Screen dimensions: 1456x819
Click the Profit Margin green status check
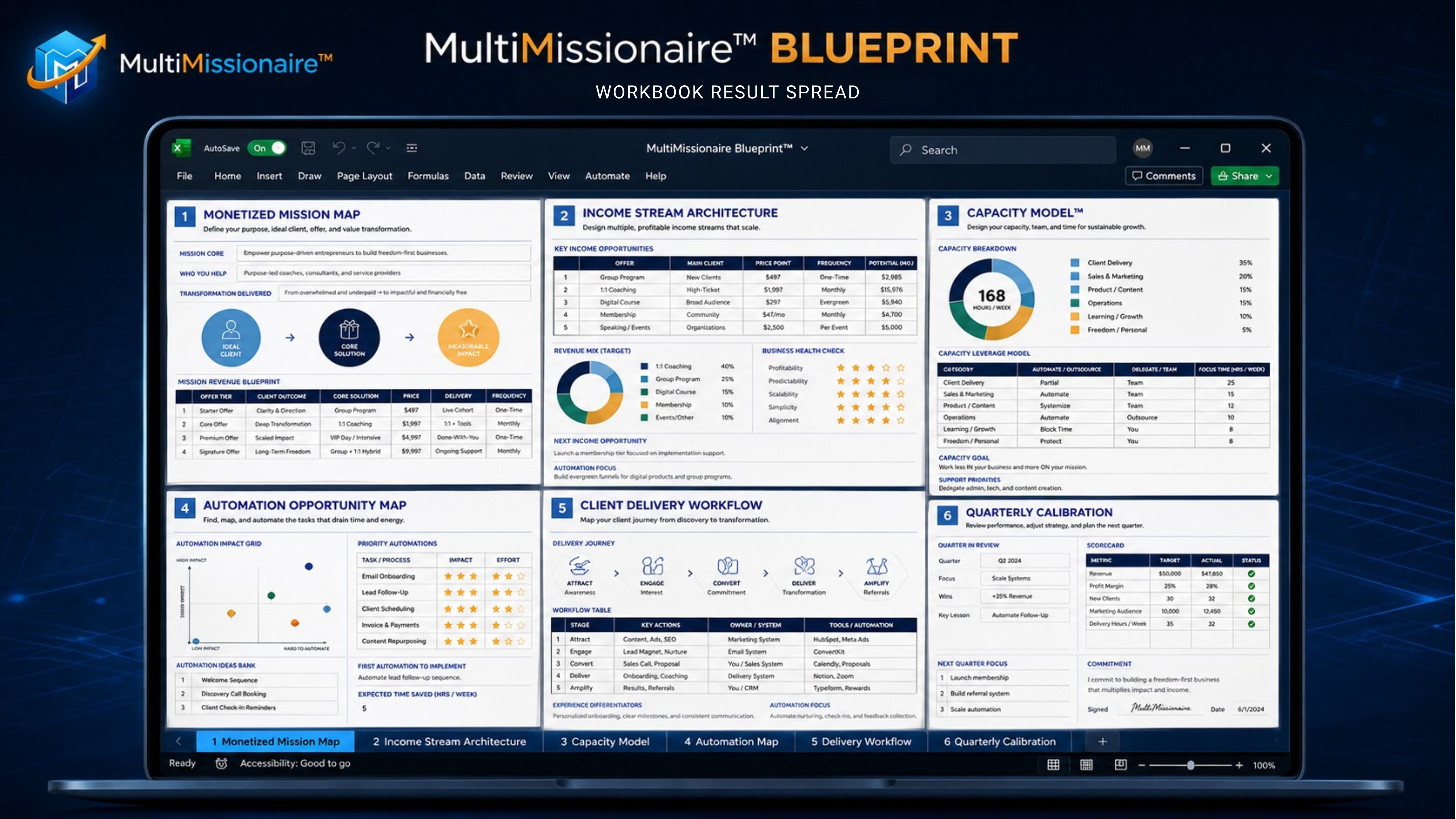pos(1251,586)
